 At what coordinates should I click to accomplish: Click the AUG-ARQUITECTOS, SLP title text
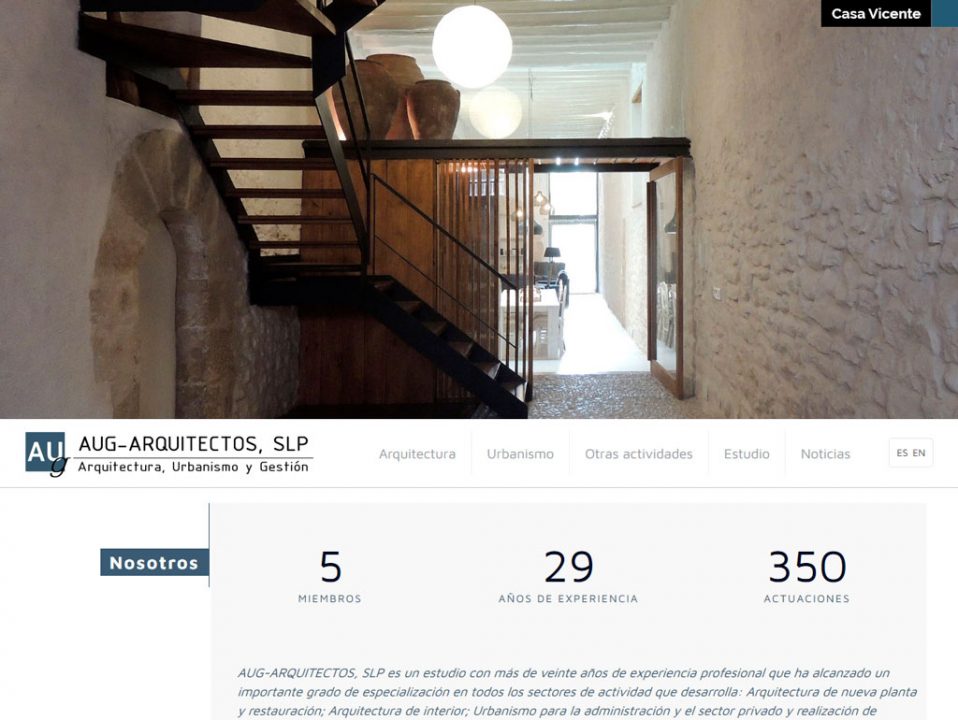tap(194, 444)
